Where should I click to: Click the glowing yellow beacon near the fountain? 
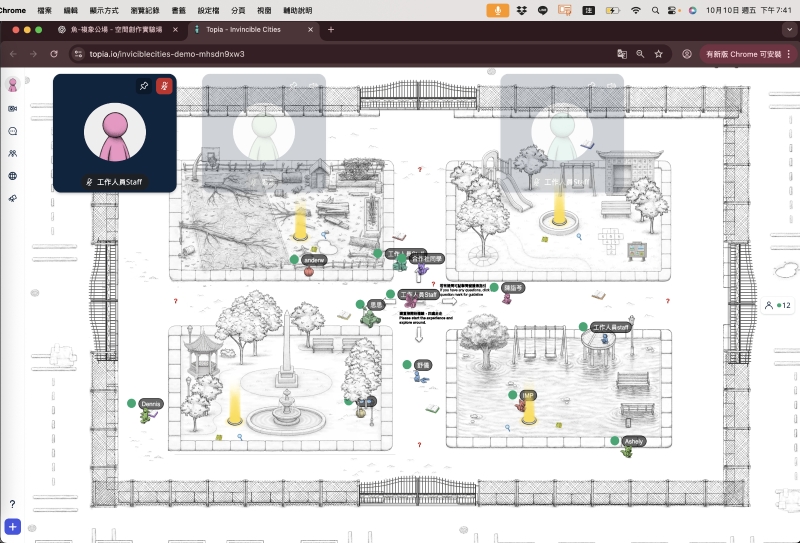(237, 405)
